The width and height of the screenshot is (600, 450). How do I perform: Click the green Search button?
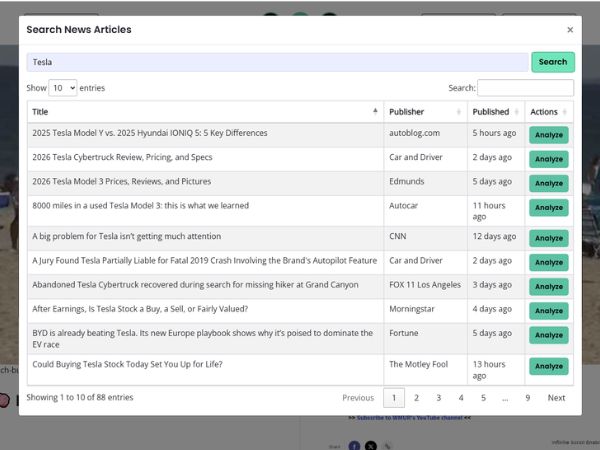[552, 62]
